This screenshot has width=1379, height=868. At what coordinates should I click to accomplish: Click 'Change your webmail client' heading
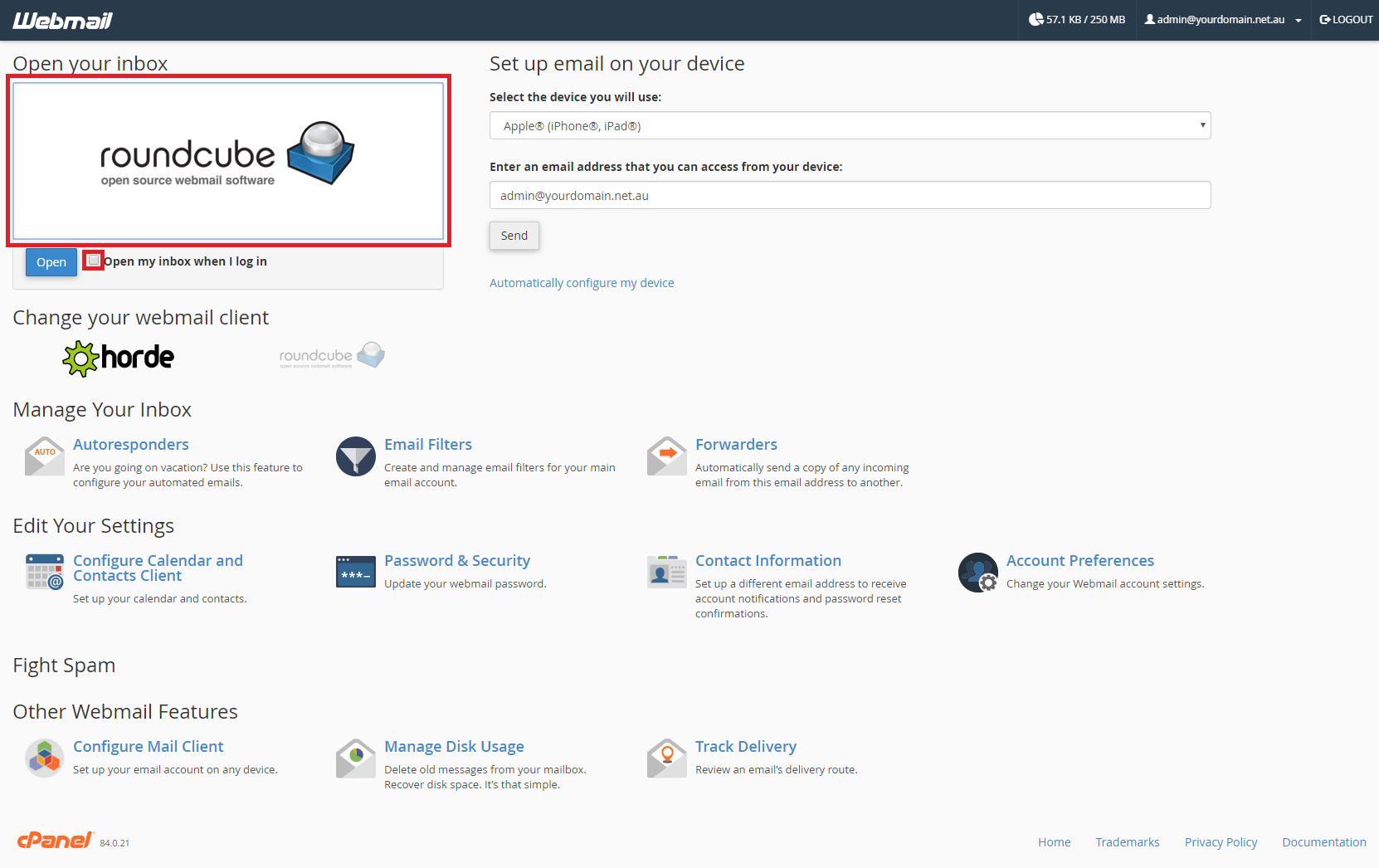coord(141,318)
